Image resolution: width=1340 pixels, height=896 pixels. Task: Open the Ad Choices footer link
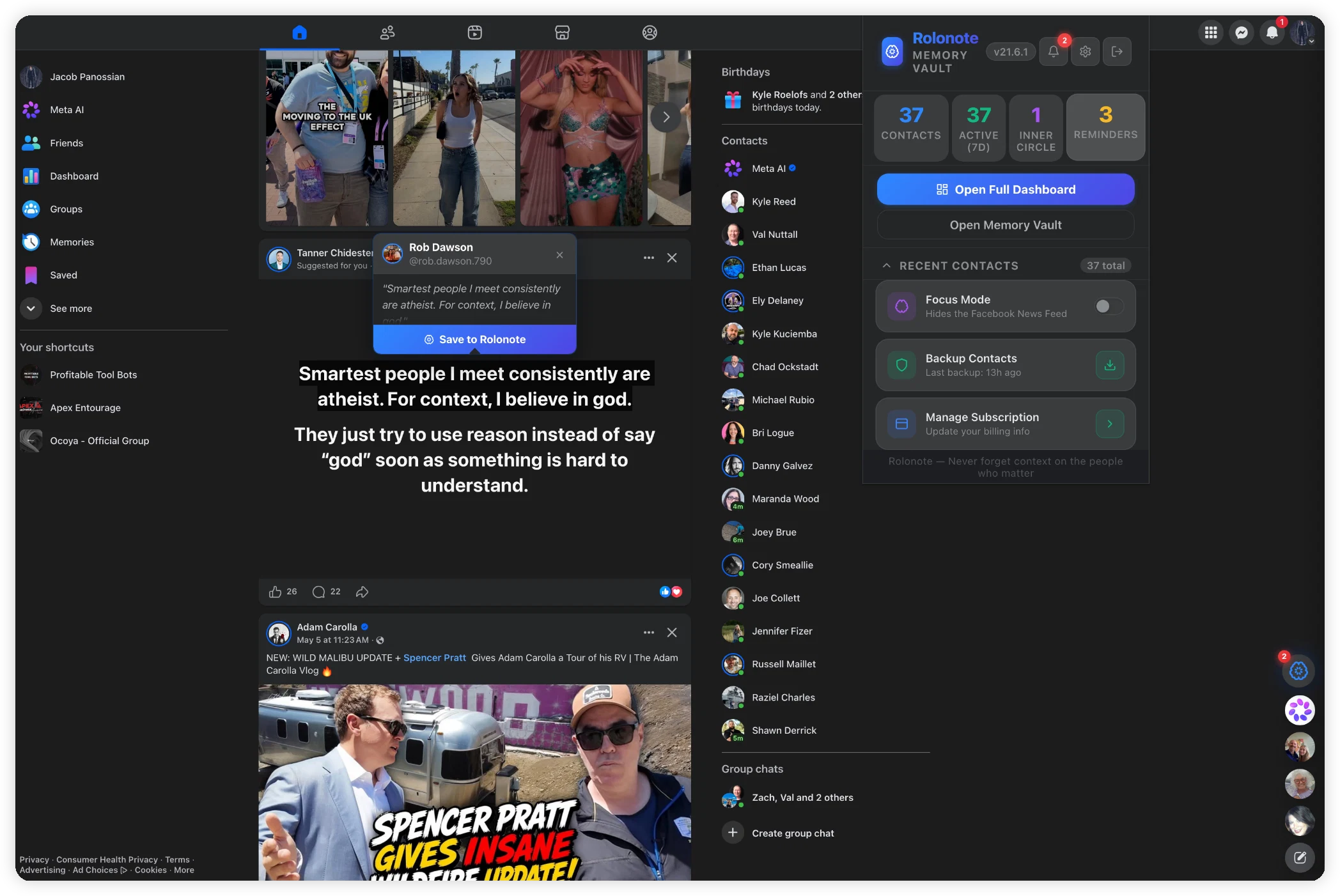(100, 870)
